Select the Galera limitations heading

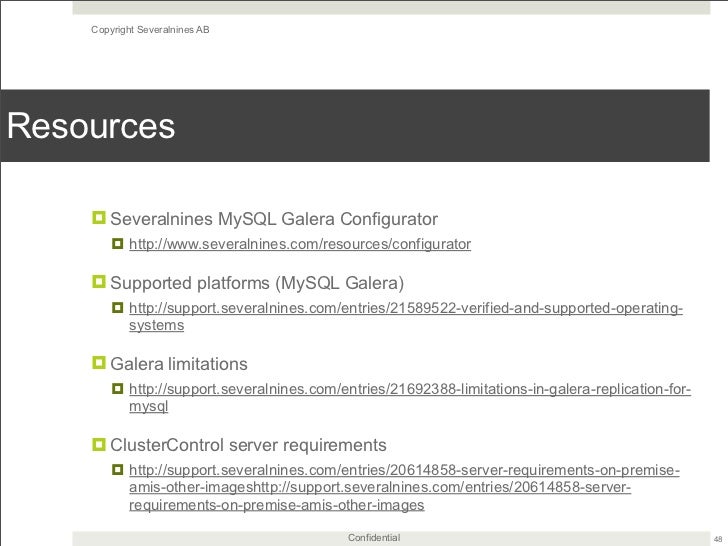click(x=179, y=364)
